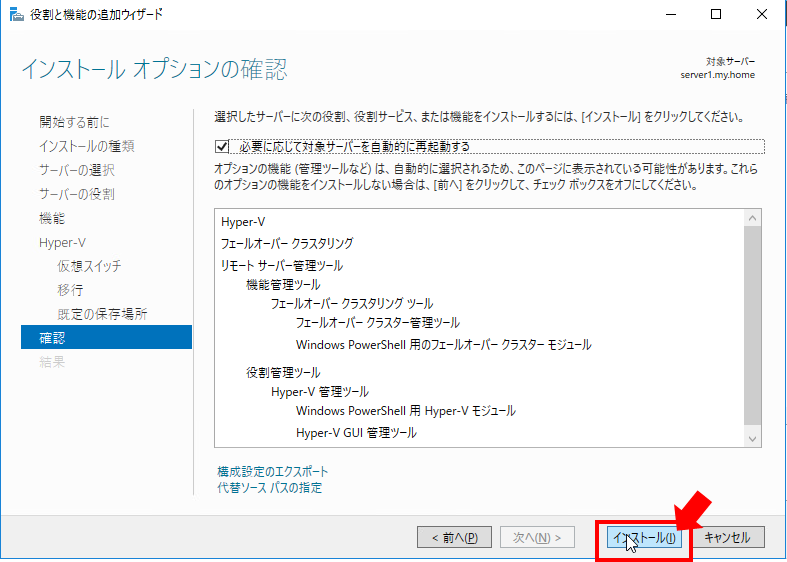Viewport: 787px width, 562px height.
Task: Click the 対象サーバー label
Action: click(x=730, y=62)
